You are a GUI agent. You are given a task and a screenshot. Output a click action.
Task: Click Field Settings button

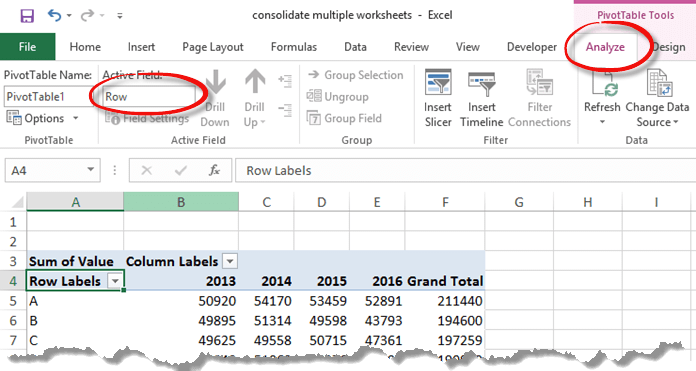pyautogui.click(x=147, y=118)
